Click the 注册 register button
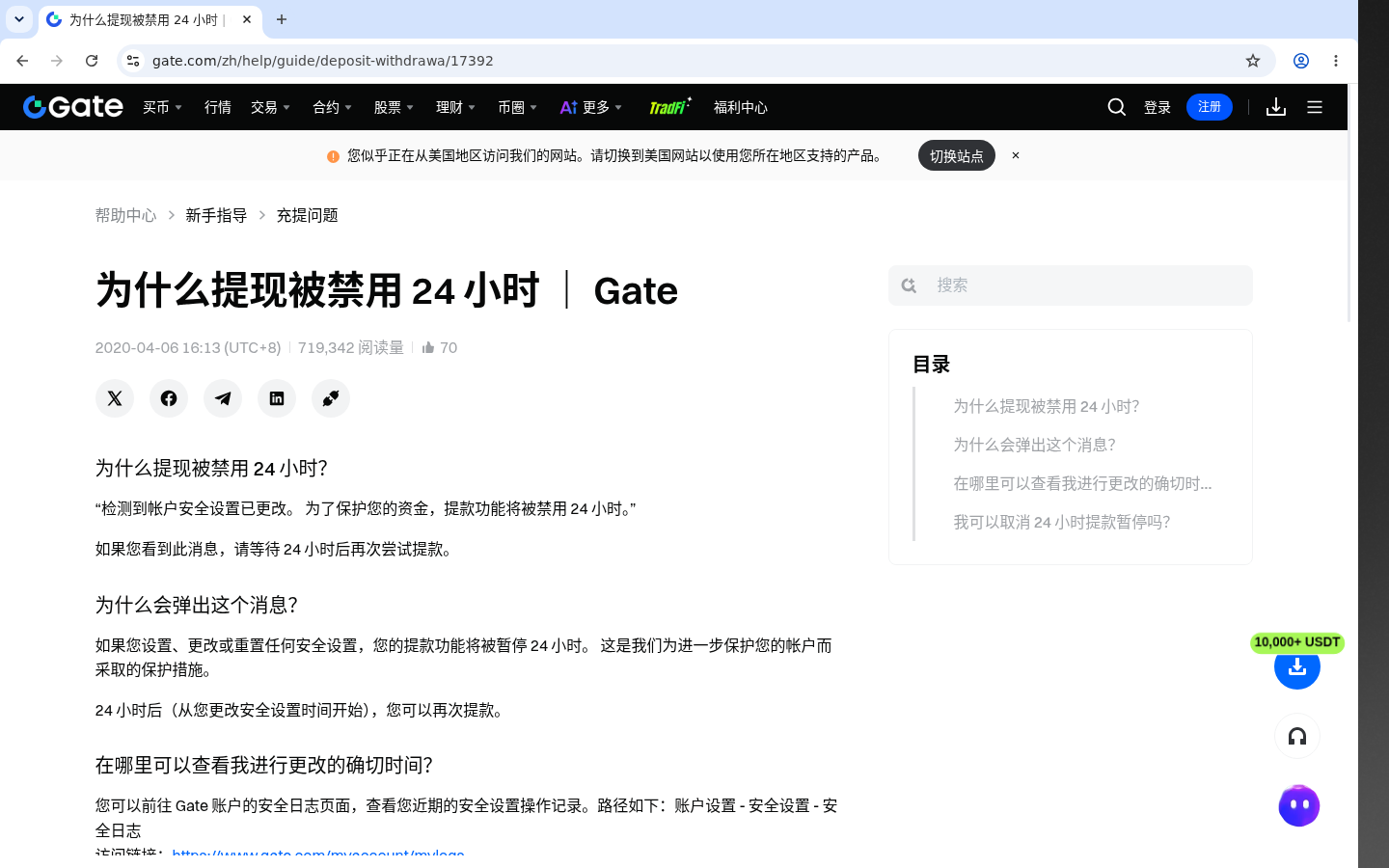 pyautogui.click(x=1210, y=107)
